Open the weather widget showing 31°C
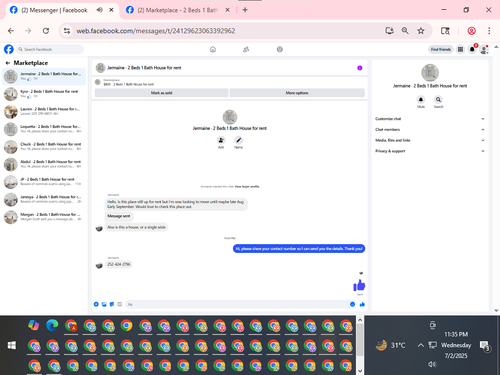The width and height of the screenshot is (500, 375). pyautogui.click(x=390, y=345)
